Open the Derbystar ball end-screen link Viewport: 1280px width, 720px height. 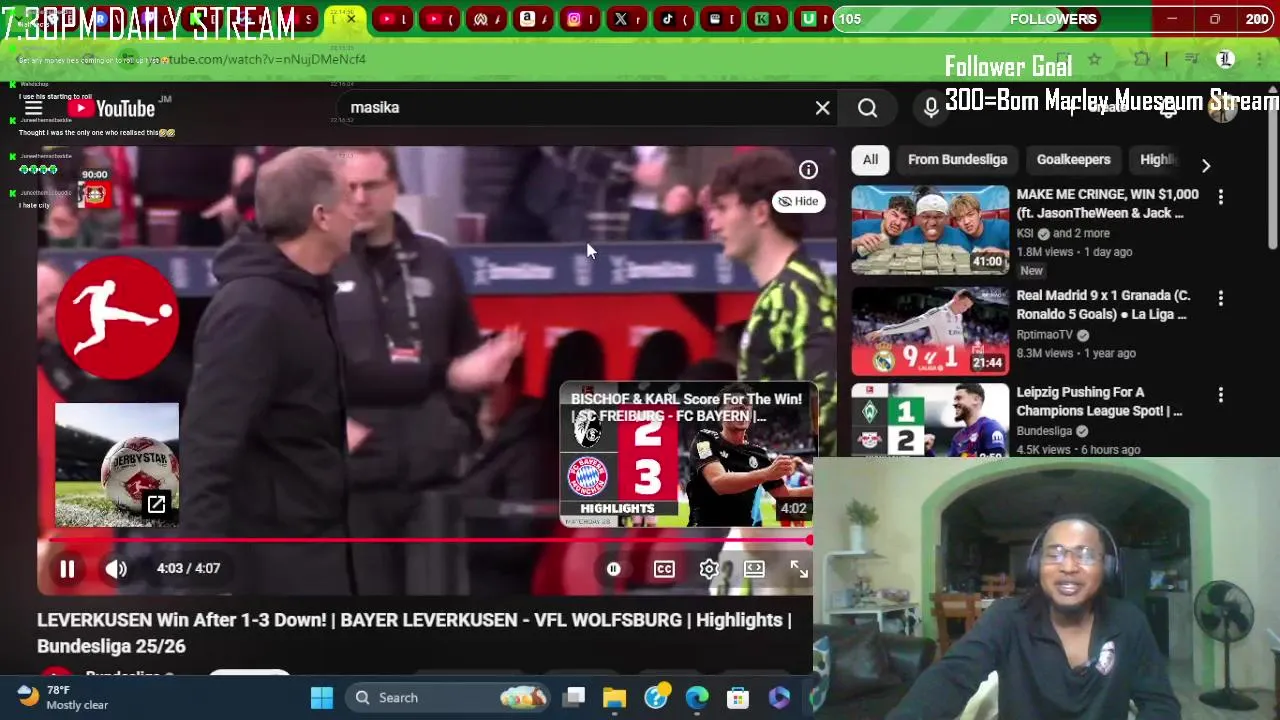(117, 464)
